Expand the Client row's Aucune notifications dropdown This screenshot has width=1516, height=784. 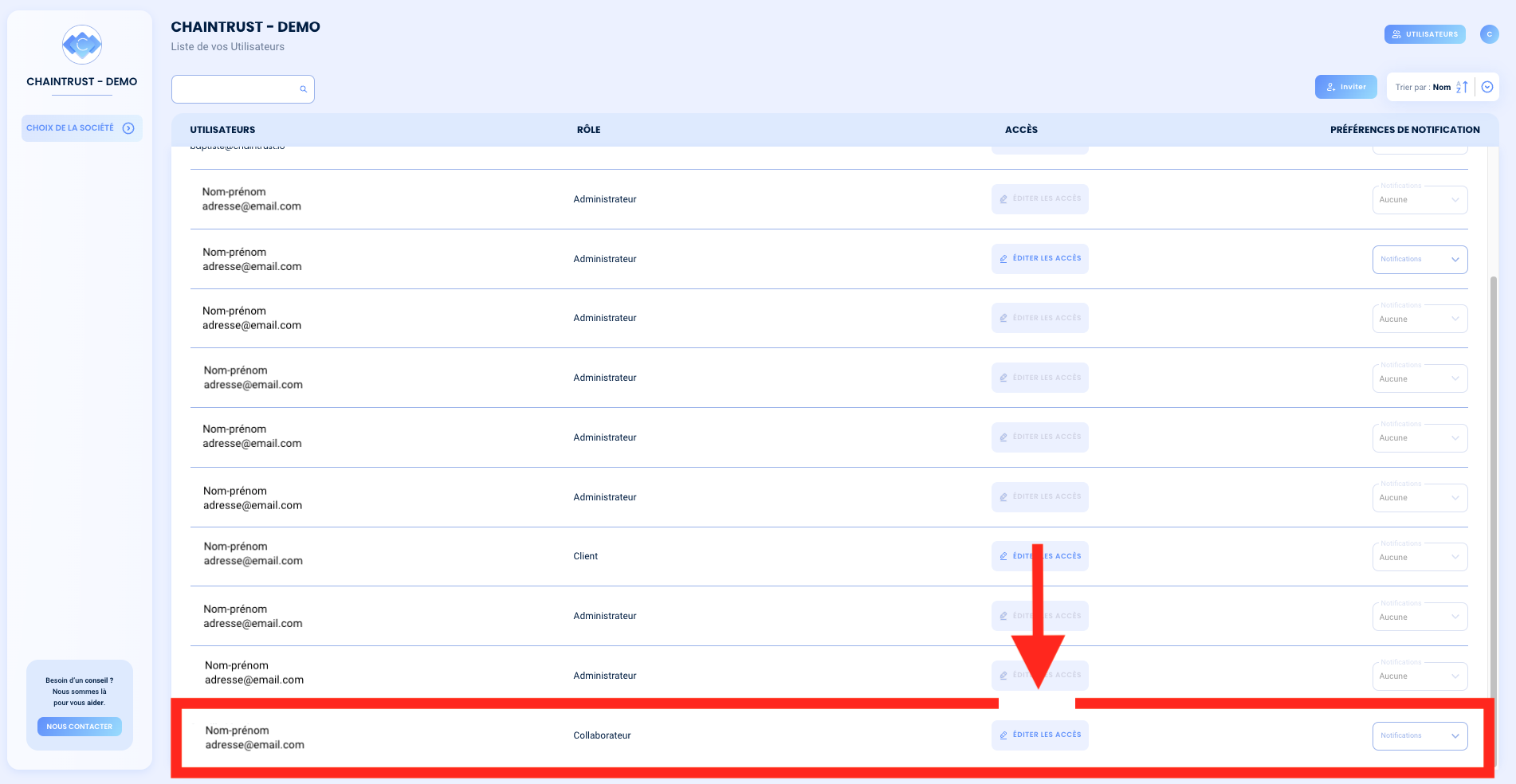(x=1420, y=557)
